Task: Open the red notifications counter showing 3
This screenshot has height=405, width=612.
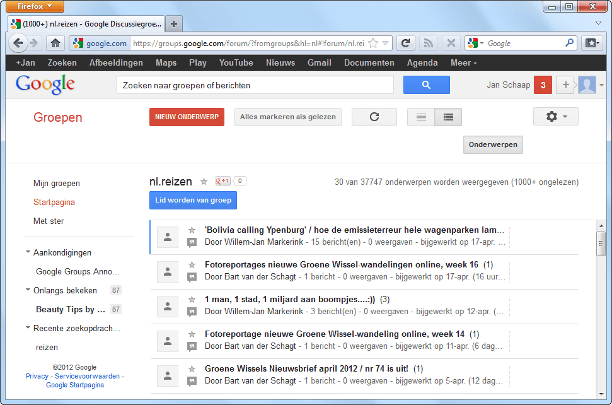Action: tap(543, 85)
